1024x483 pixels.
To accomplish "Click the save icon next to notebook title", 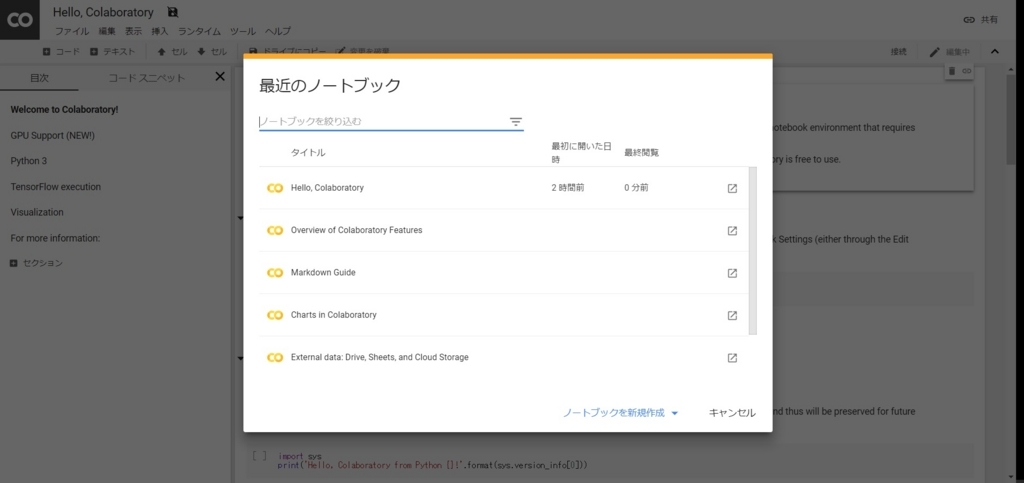I will [172, 12].
